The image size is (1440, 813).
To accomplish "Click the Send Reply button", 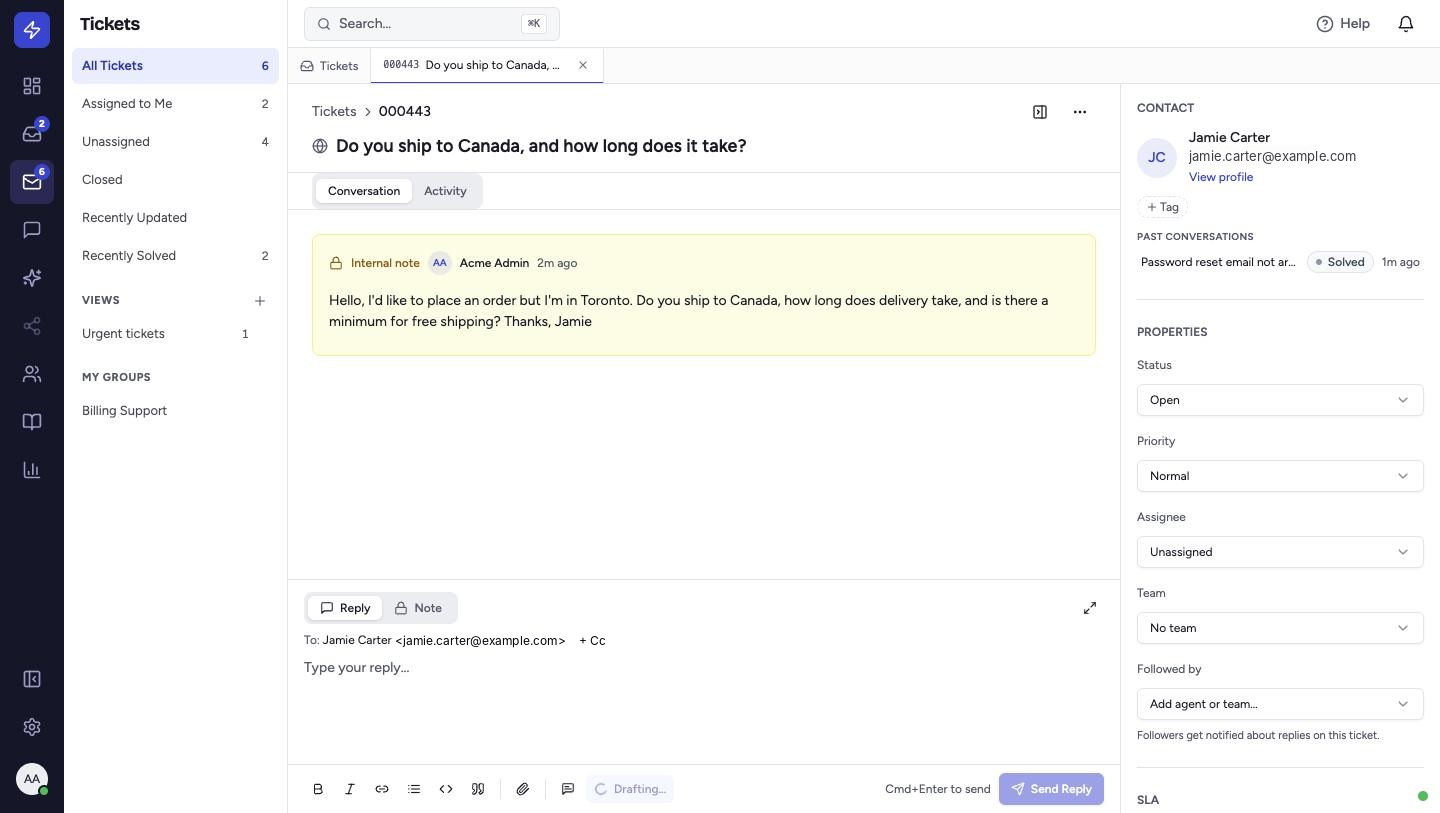I will coord(1051,789).
